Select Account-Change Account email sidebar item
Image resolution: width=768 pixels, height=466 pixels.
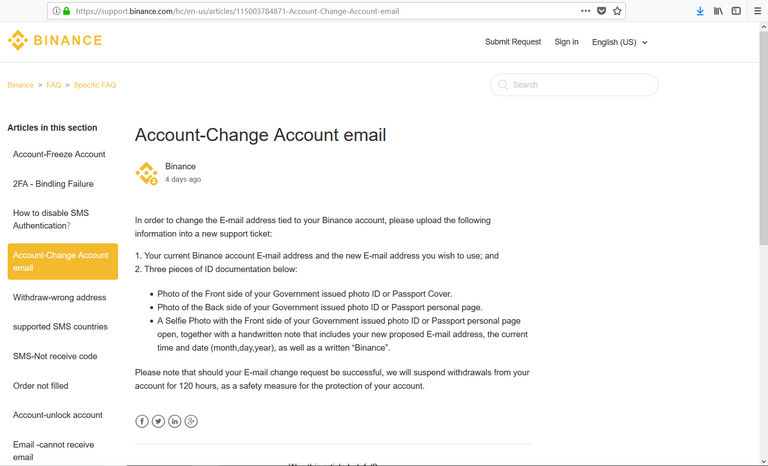coord(63,262)
